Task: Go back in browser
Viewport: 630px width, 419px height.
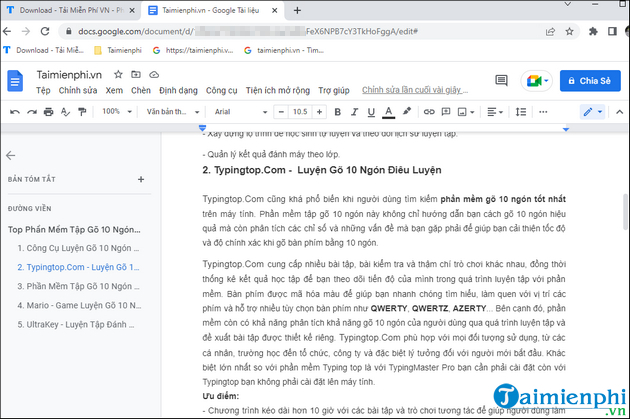Action: point(7,31)
